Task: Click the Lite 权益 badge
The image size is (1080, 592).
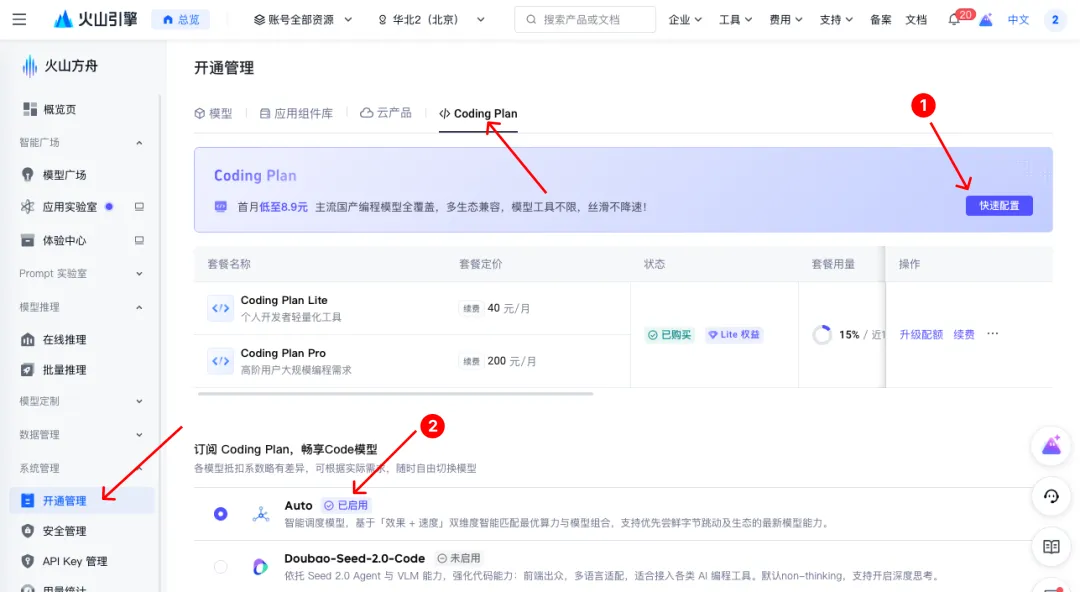Action: tap(734, 335)
